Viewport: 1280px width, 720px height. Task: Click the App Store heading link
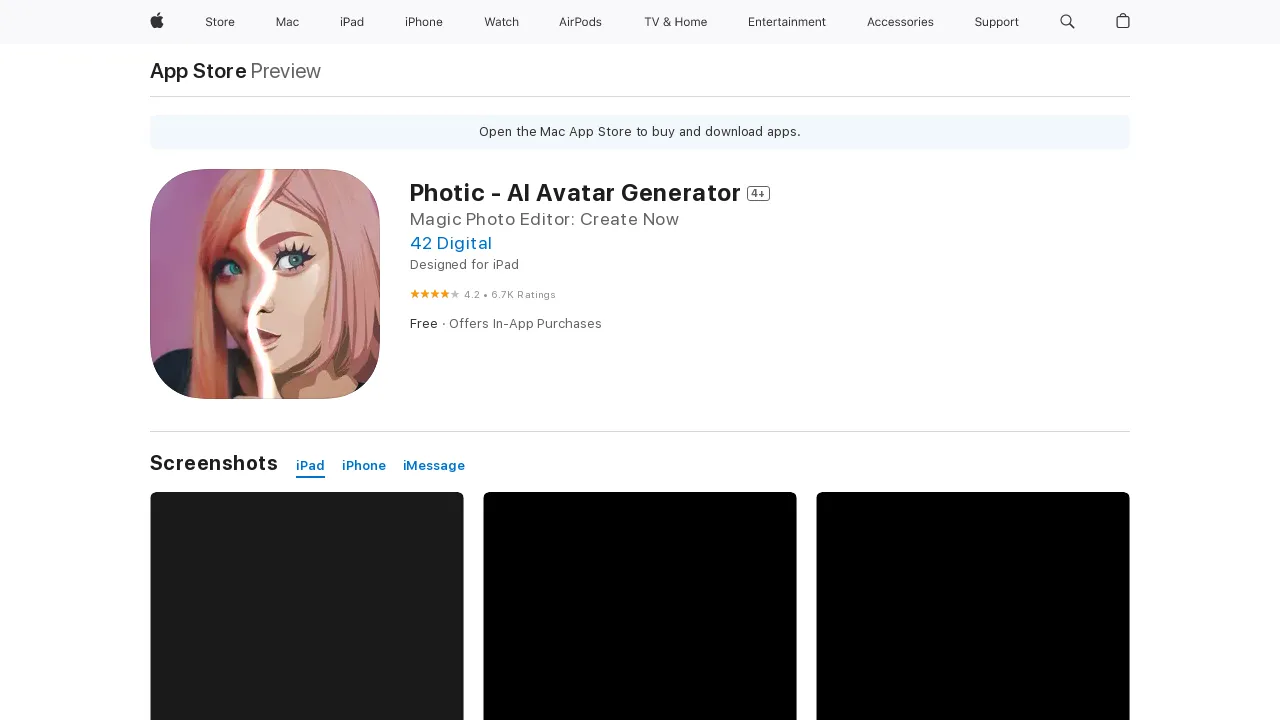pyautogui.click(x=197, y=71)
